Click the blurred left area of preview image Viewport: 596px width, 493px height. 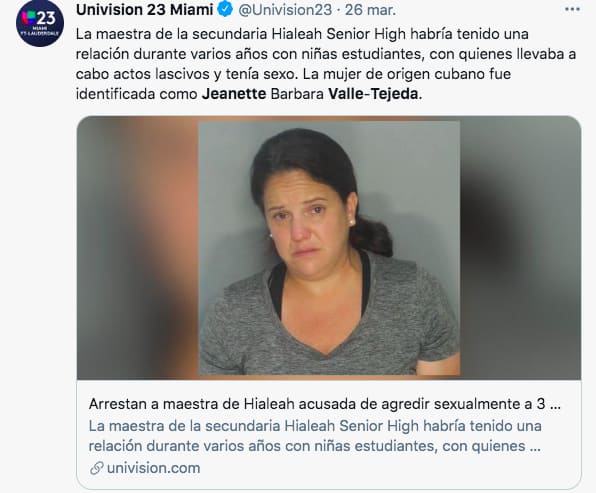[138, 247]
